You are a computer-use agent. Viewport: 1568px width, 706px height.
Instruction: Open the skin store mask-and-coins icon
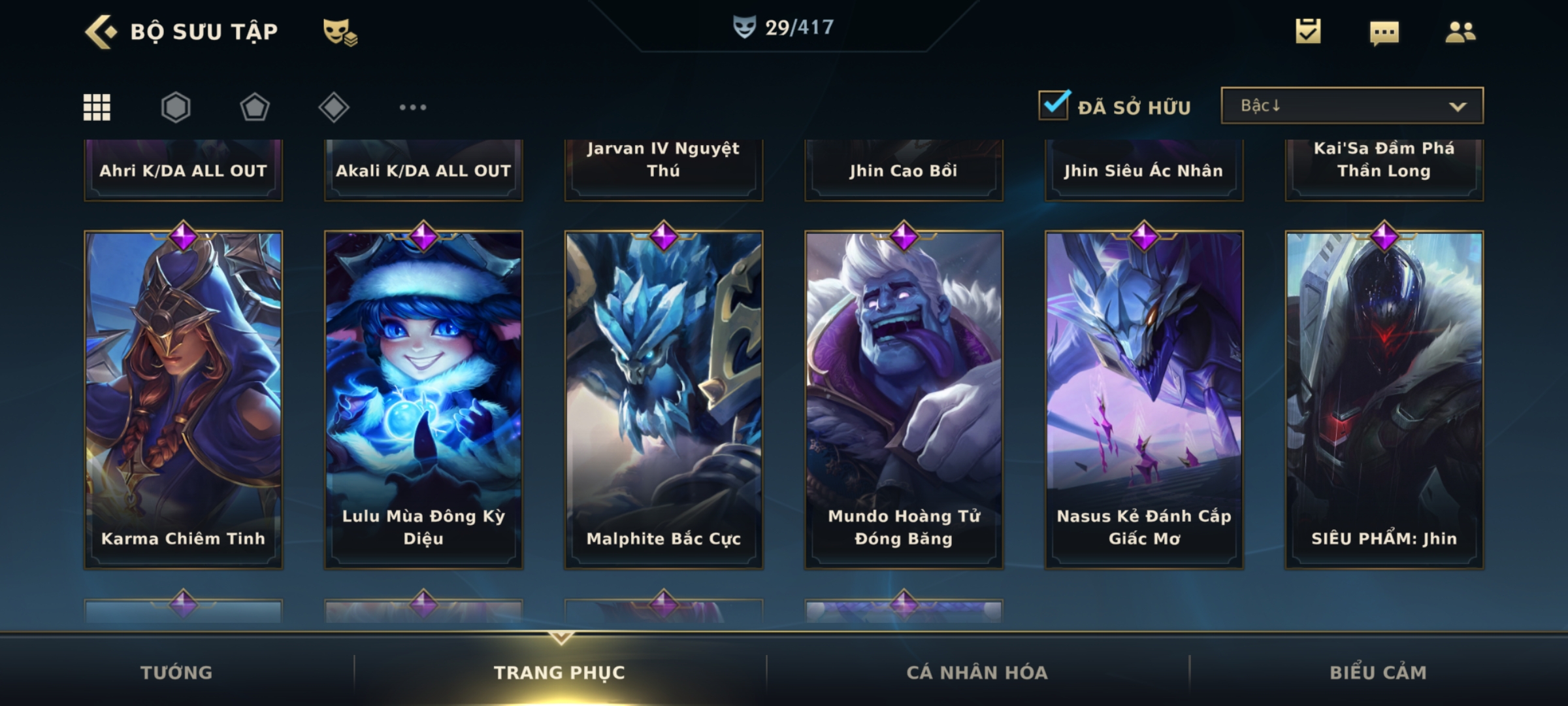click(340, 32)
